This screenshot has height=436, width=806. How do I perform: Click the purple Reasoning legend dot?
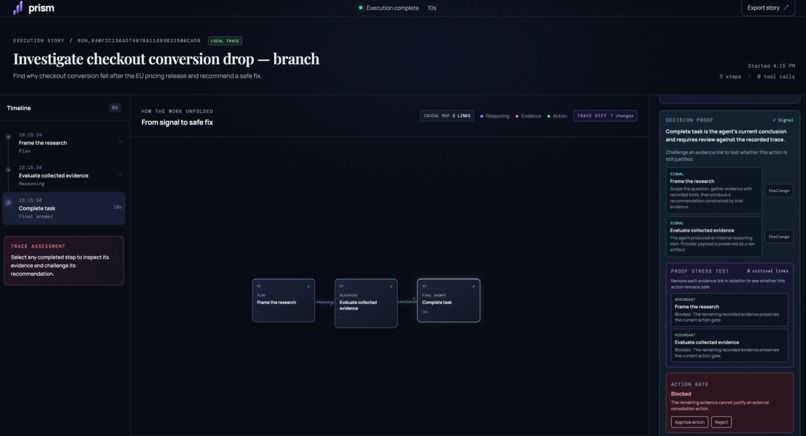[482, 116]
